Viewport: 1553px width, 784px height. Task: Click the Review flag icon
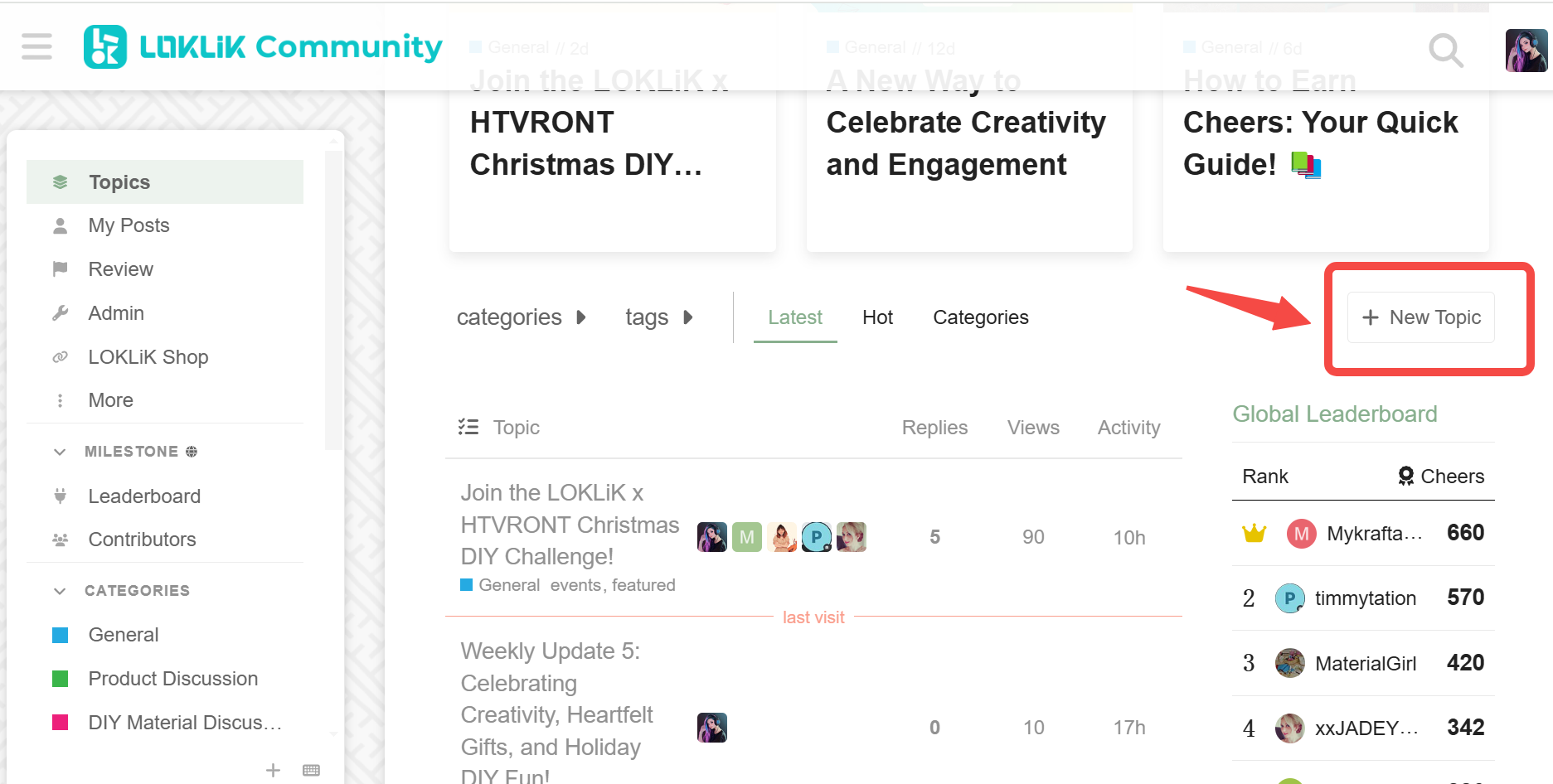[x=61, y=269]
